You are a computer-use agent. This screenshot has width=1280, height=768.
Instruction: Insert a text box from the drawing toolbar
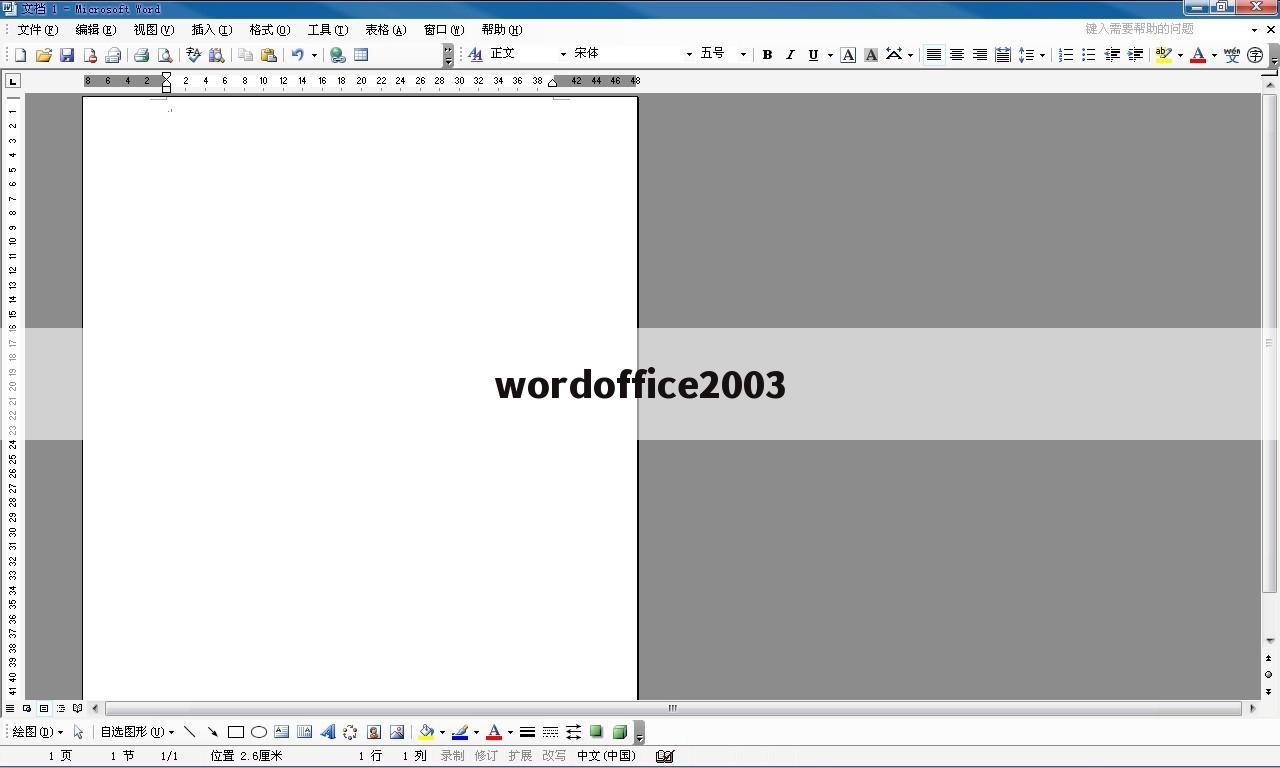pyautogui.click(x=282, y=732)
